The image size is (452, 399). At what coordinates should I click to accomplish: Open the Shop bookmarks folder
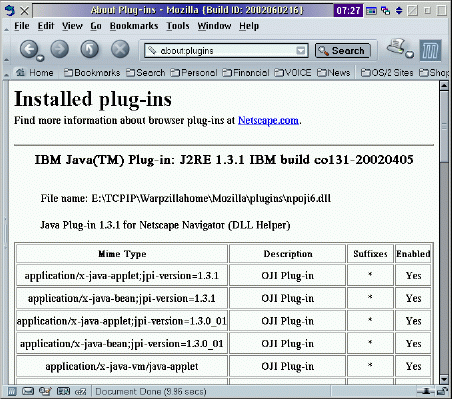(x=434, y=72)
